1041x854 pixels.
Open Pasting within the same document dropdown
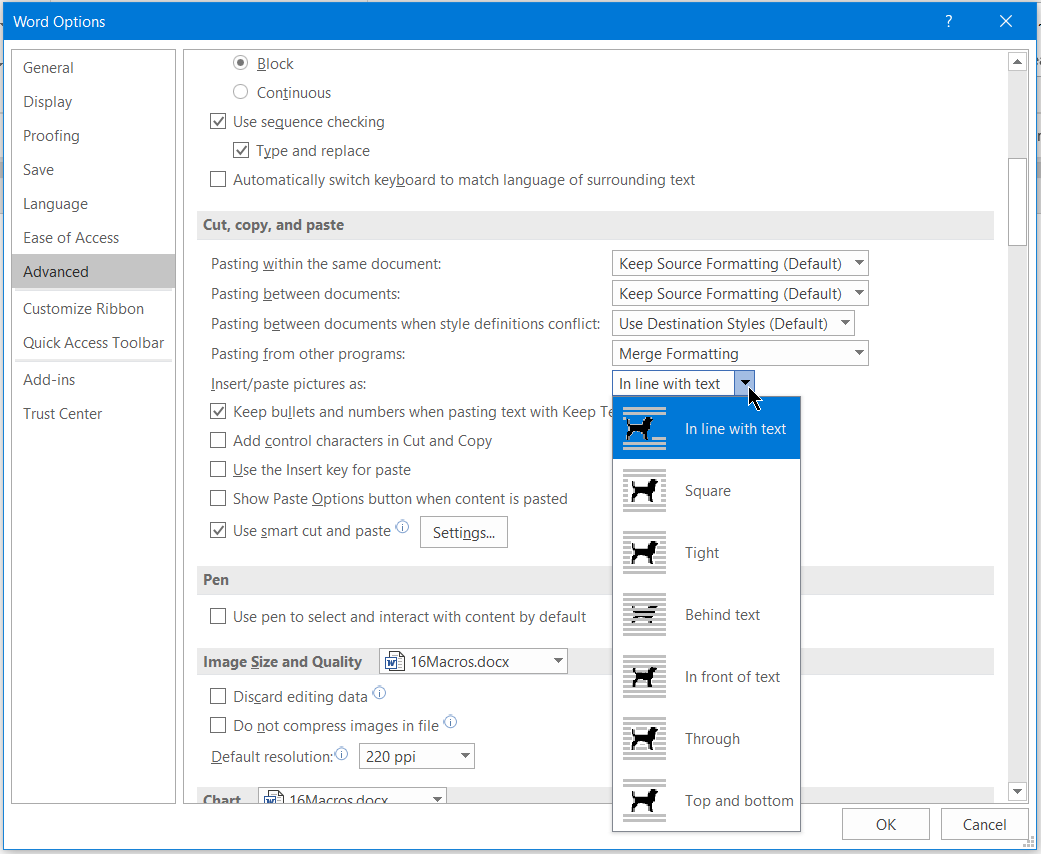point(740,264)
